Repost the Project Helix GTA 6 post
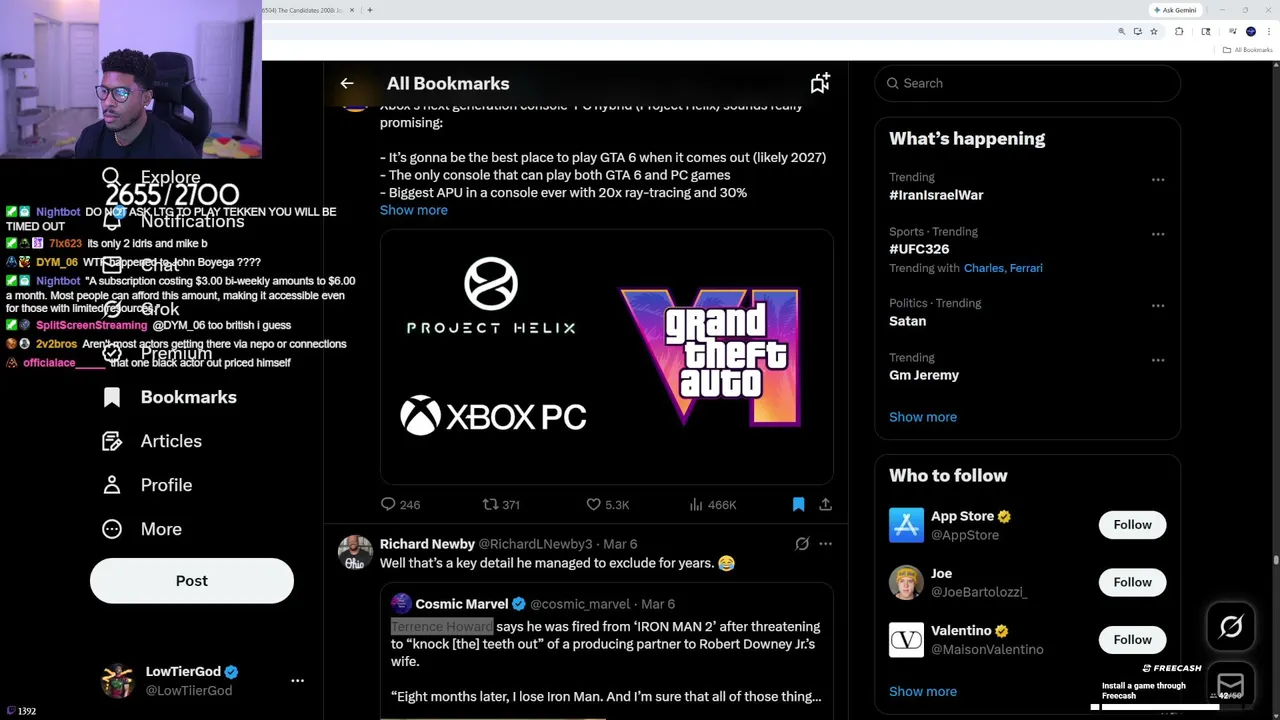Screen dimensions: 1280x720 click(501, 505)
